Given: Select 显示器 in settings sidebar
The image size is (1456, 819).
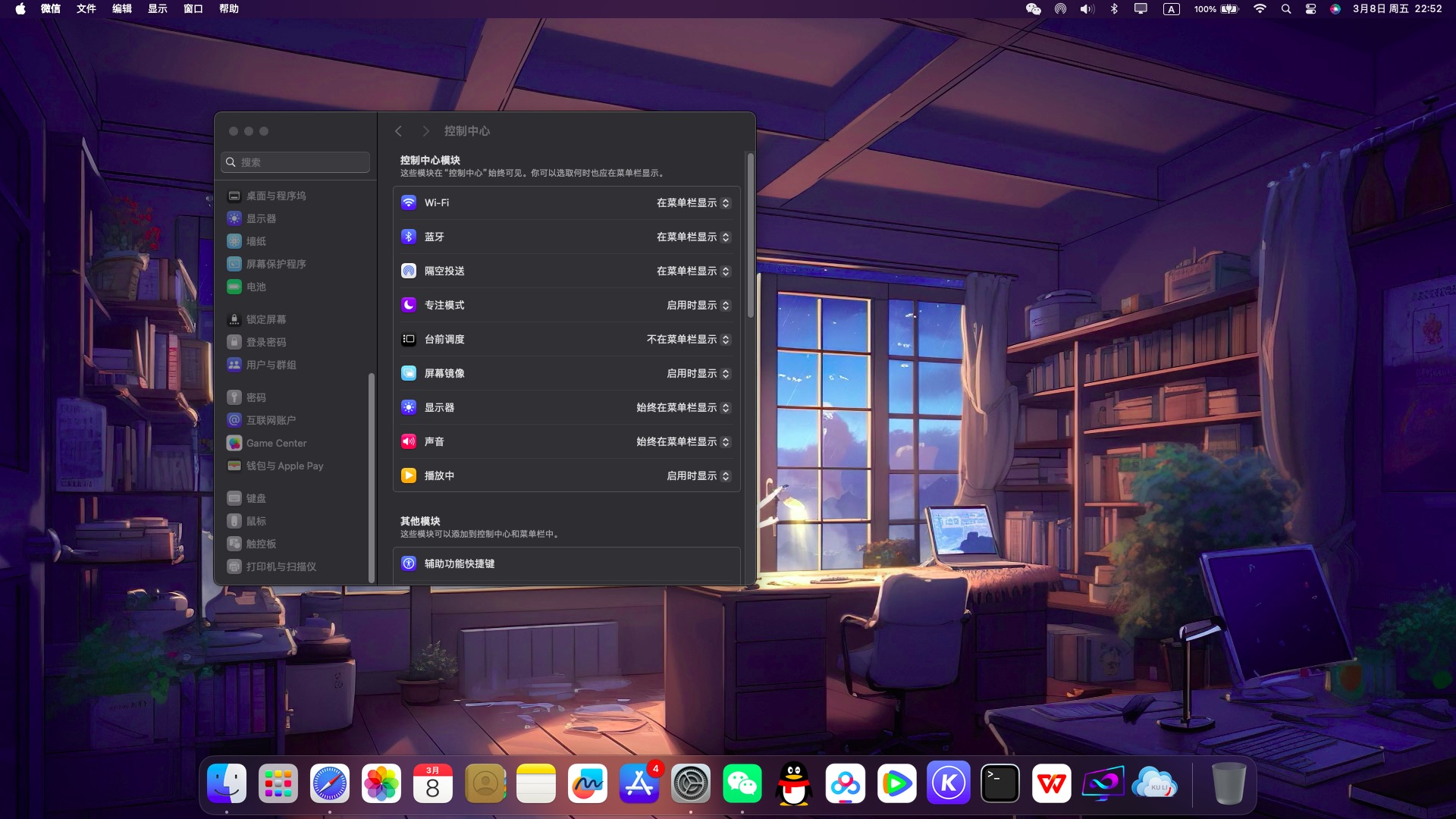Looking at the screenshot, I should tap(261, 218).
